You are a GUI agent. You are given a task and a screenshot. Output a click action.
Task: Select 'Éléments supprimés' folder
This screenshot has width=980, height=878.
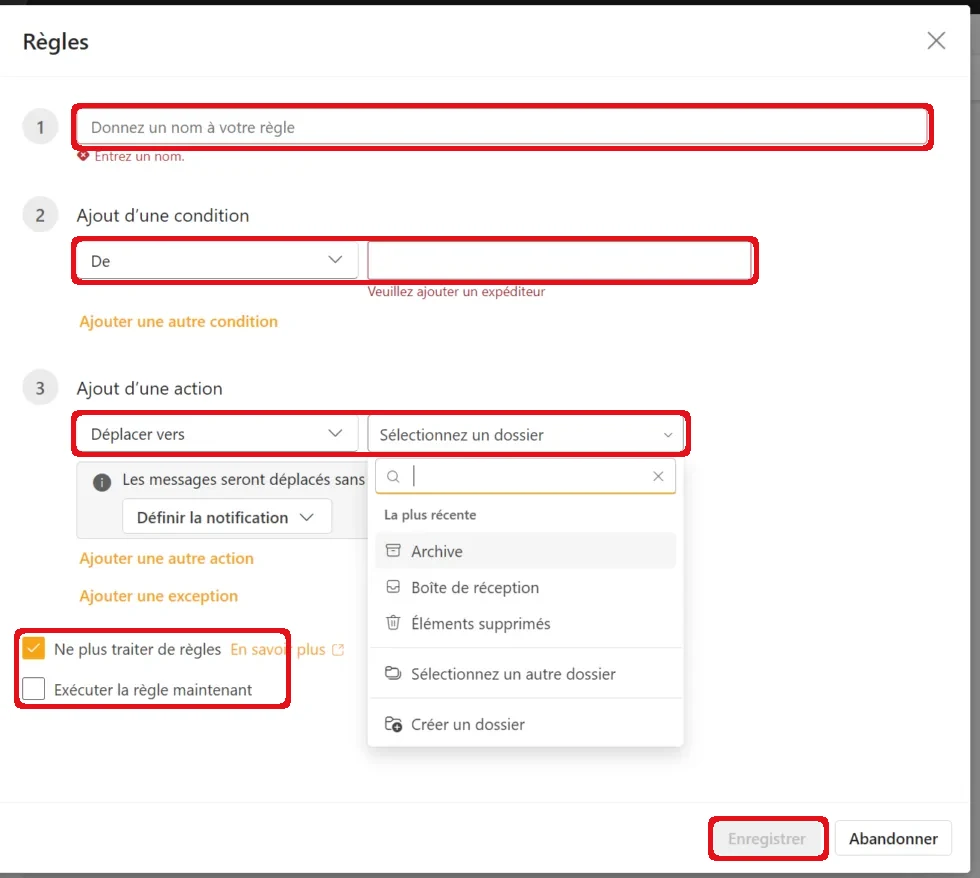(x=525, y=623)
